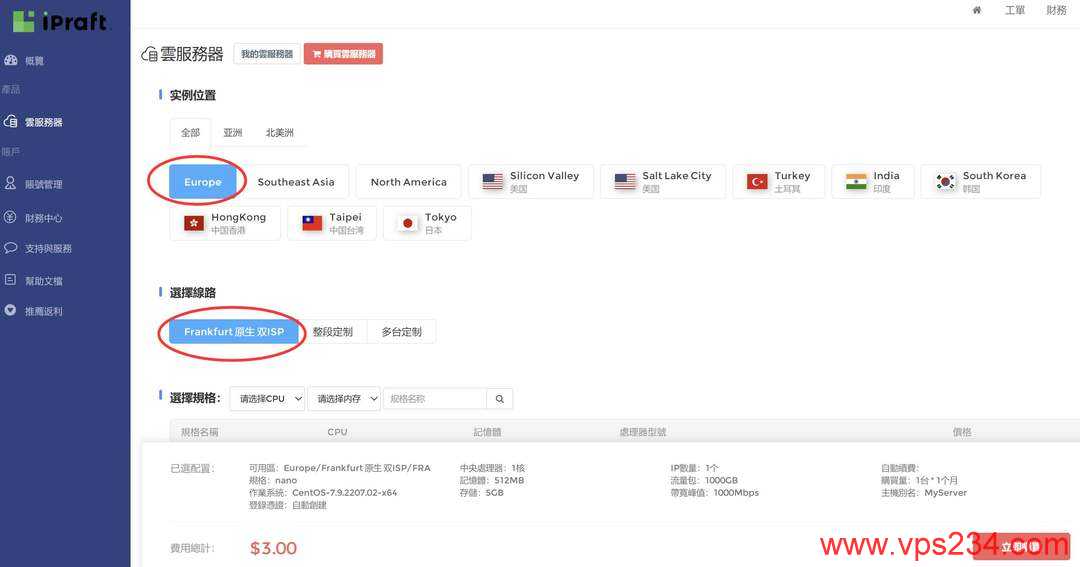Screen dimensions: 1080x567
Task: Click the search magnifier button
Action: point(499,398)
